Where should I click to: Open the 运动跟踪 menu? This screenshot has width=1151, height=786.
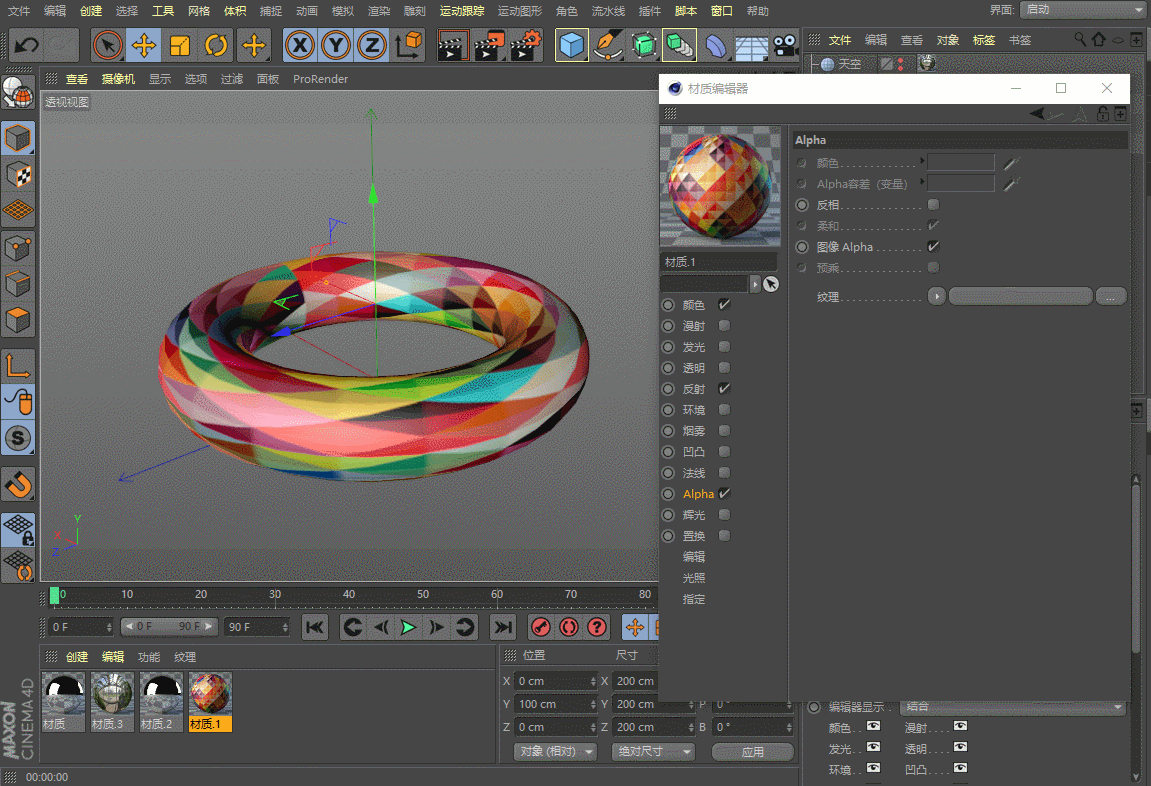[x=461, y=11]
